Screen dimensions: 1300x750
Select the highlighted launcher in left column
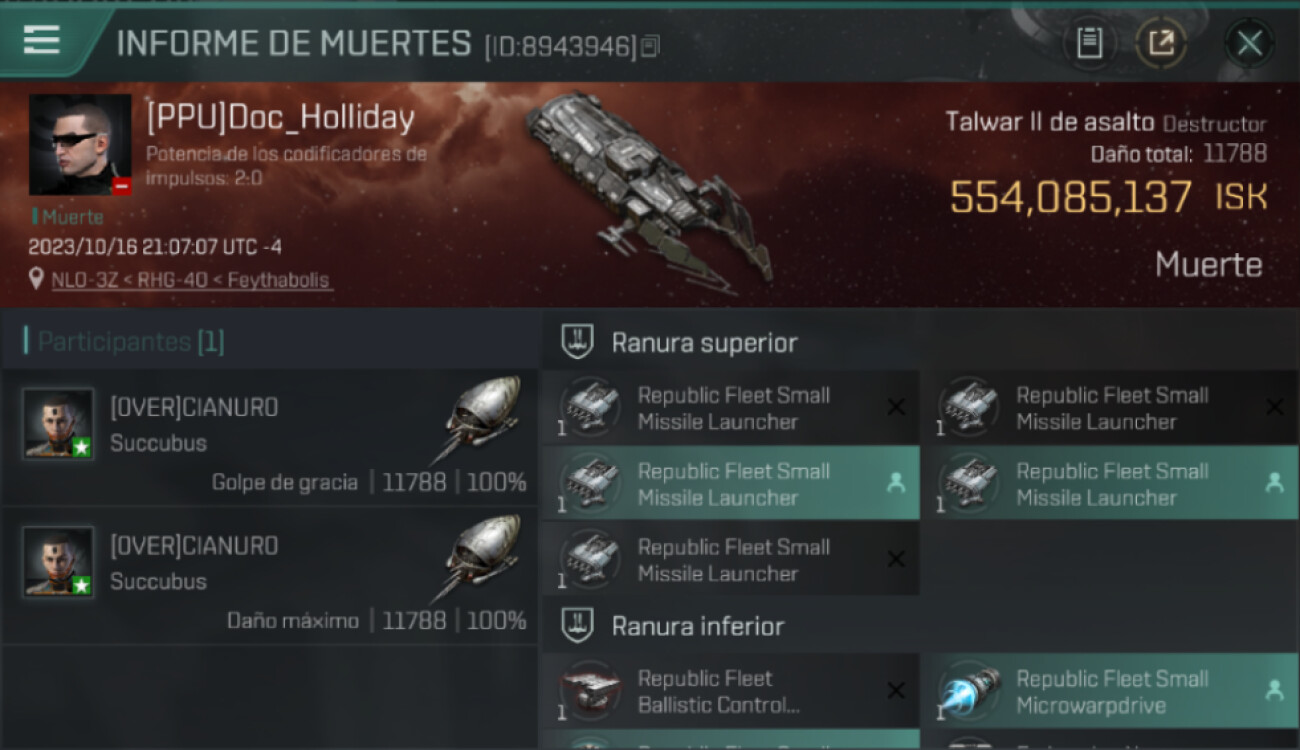[731, 484]
